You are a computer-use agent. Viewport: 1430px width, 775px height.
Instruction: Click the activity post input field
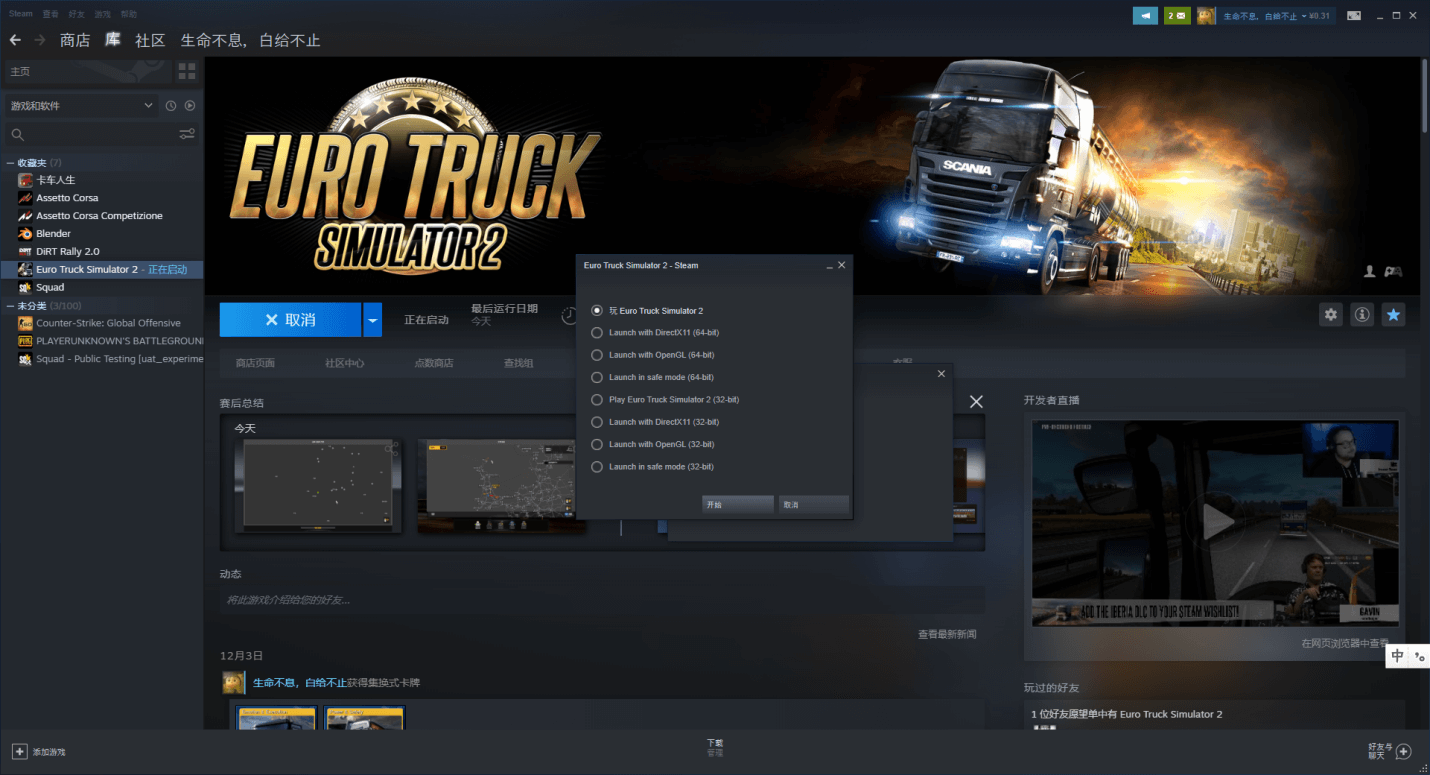[602, 600]
